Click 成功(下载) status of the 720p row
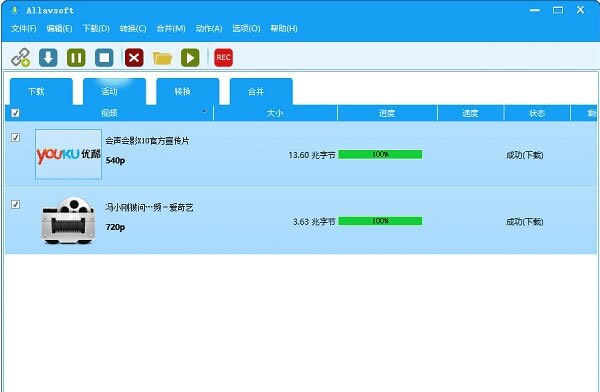 click(525, 222)
